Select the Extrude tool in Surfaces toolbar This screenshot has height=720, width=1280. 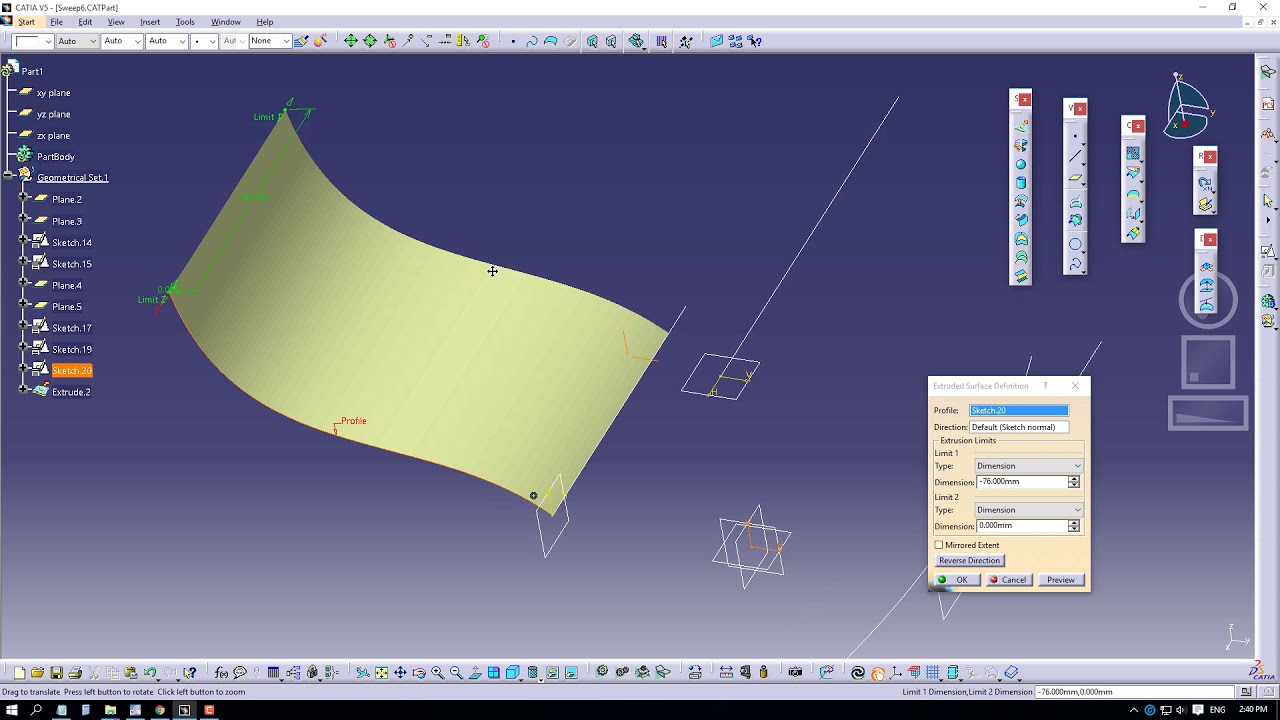pos(1021,127)
